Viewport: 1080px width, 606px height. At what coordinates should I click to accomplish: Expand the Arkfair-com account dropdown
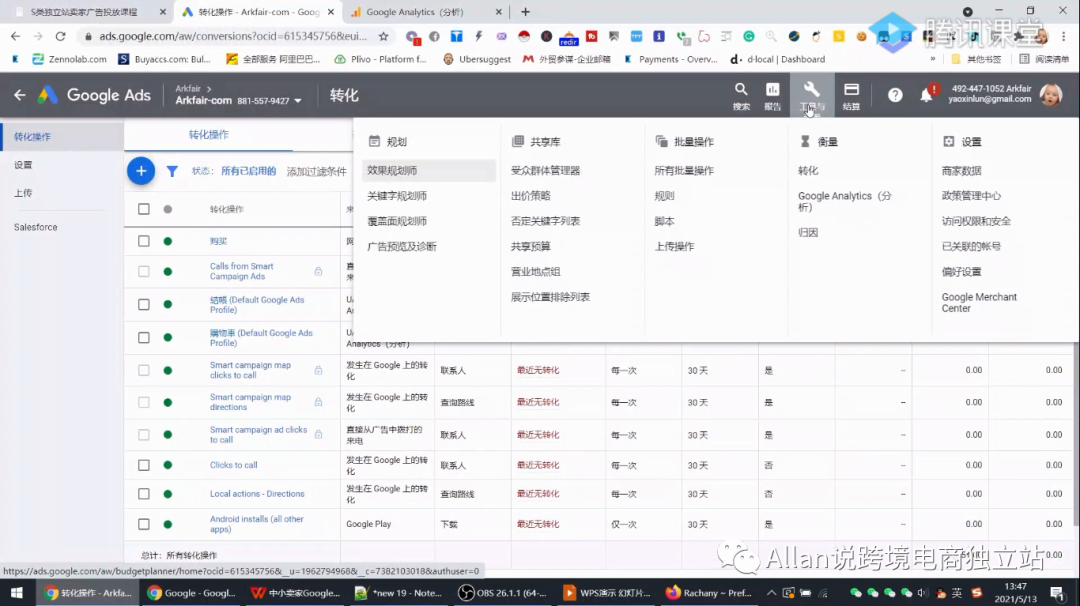pos(297,101)
